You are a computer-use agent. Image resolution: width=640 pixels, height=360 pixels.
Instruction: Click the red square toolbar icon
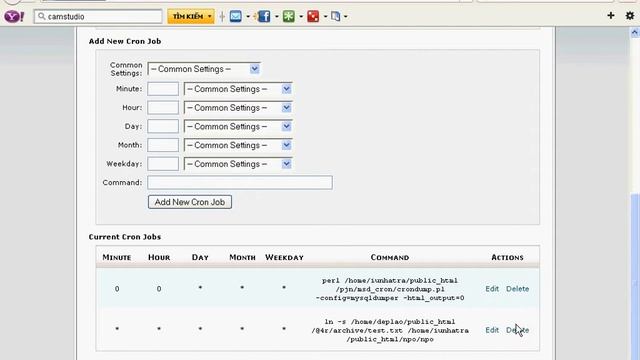click(x=313, y=16)
